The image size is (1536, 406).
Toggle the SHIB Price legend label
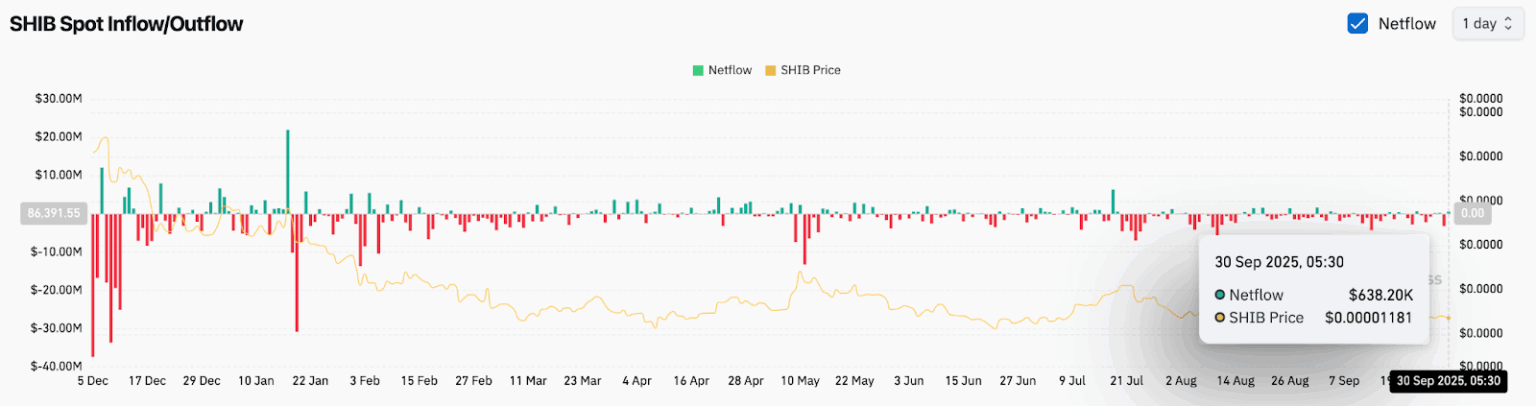811,70
